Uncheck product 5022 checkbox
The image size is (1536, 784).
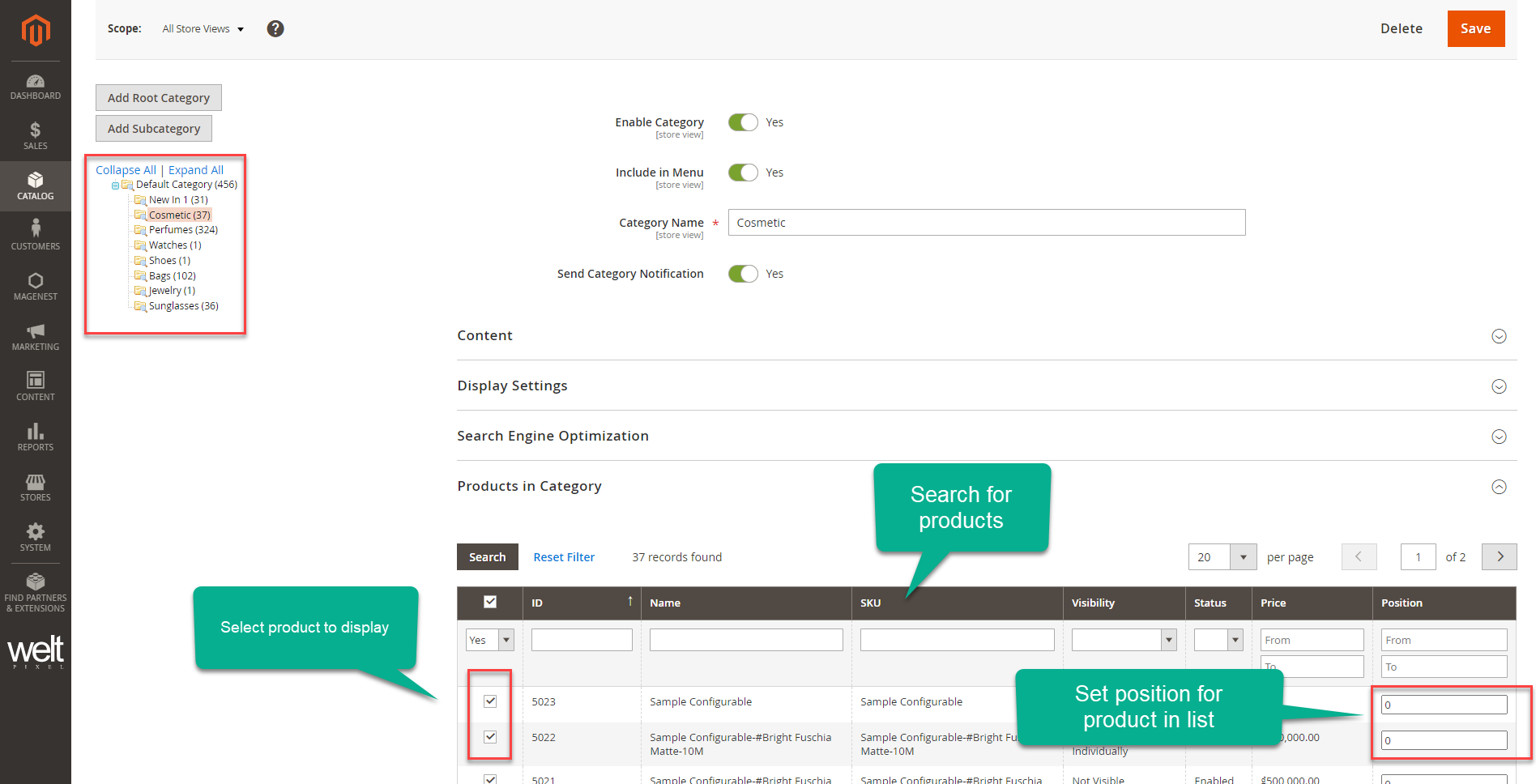coord(490,737)
